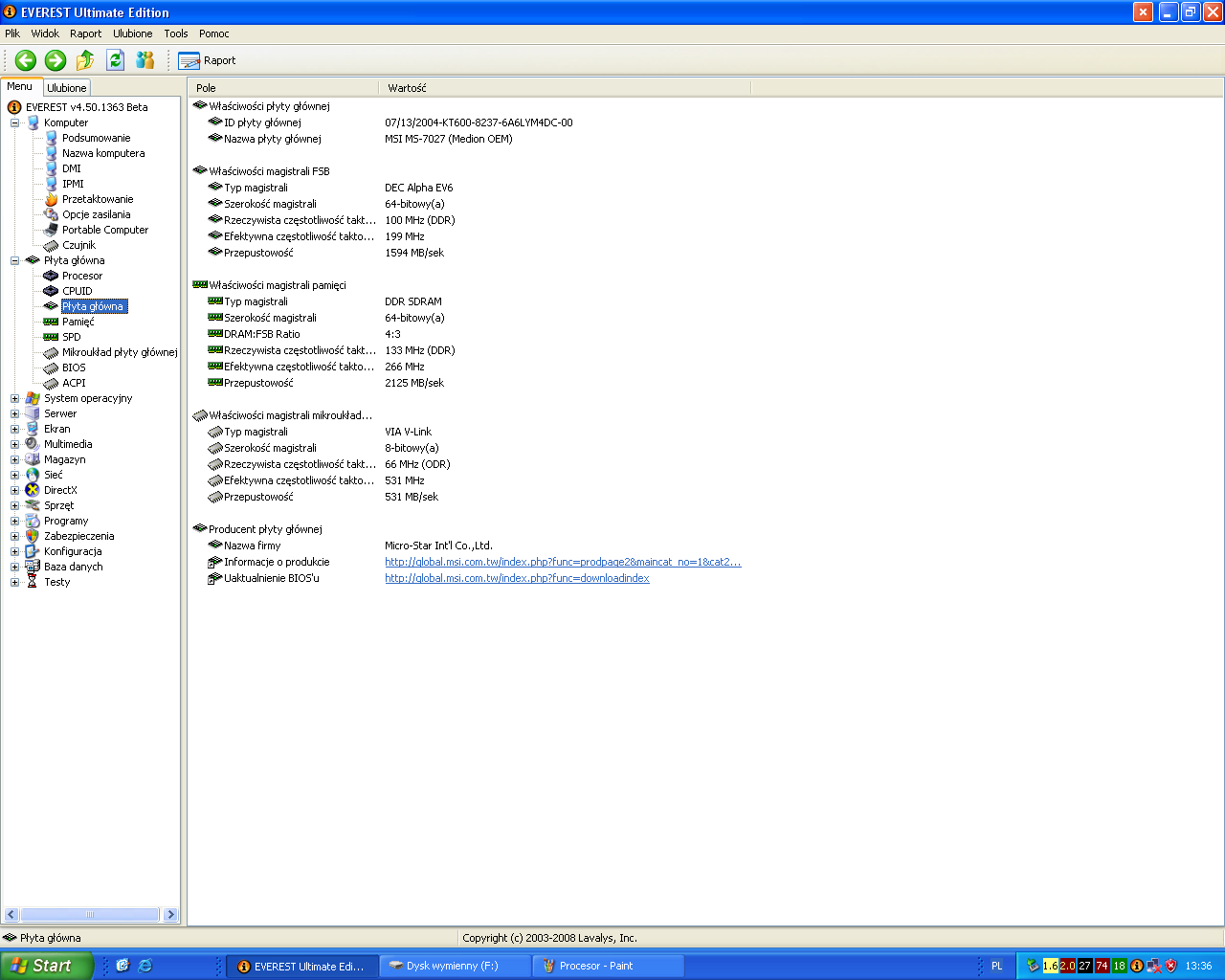The height and width of the screenshot is (980, 1225).
Task: Open the Raport menu in menu bar
Action: pyautogui.click(x=85, y=33)
